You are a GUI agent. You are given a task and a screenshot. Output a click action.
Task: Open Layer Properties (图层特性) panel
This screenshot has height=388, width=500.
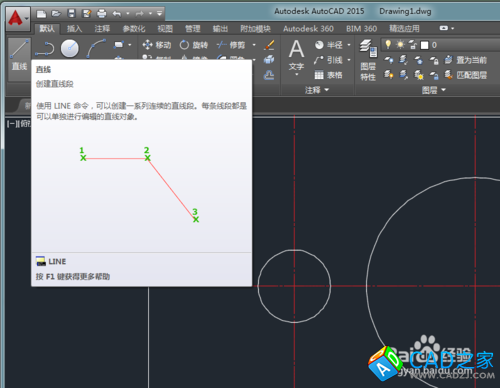368,60
